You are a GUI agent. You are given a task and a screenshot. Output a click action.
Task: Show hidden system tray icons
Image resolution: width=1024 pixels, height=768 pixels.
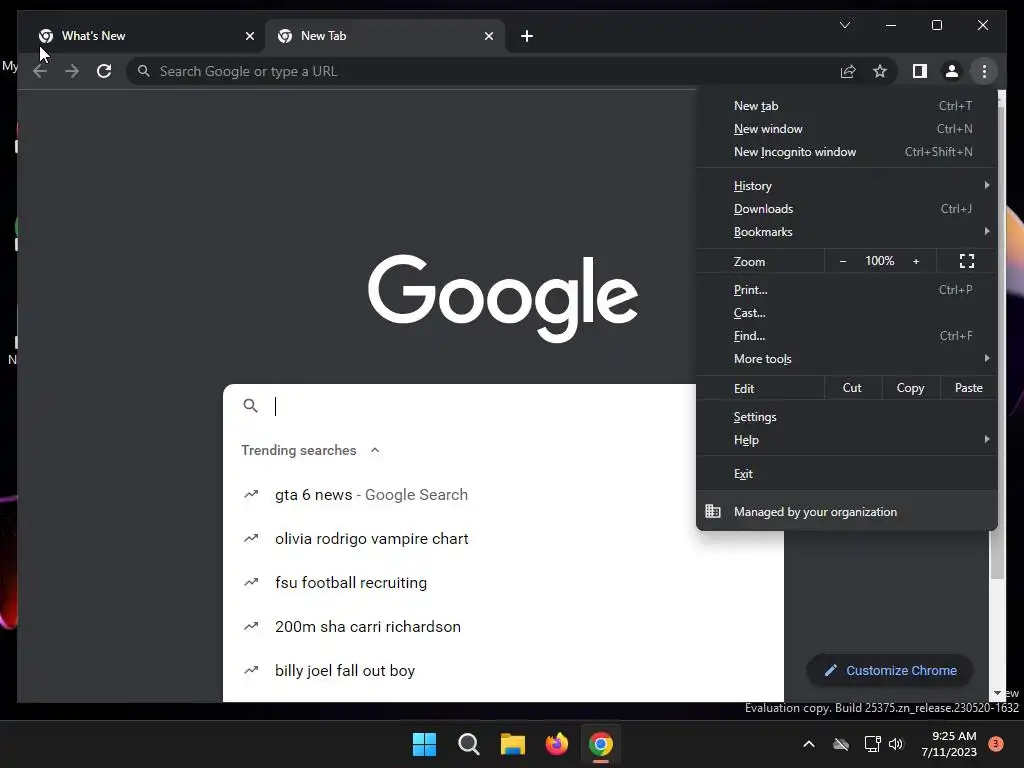[x=808, y=744]
